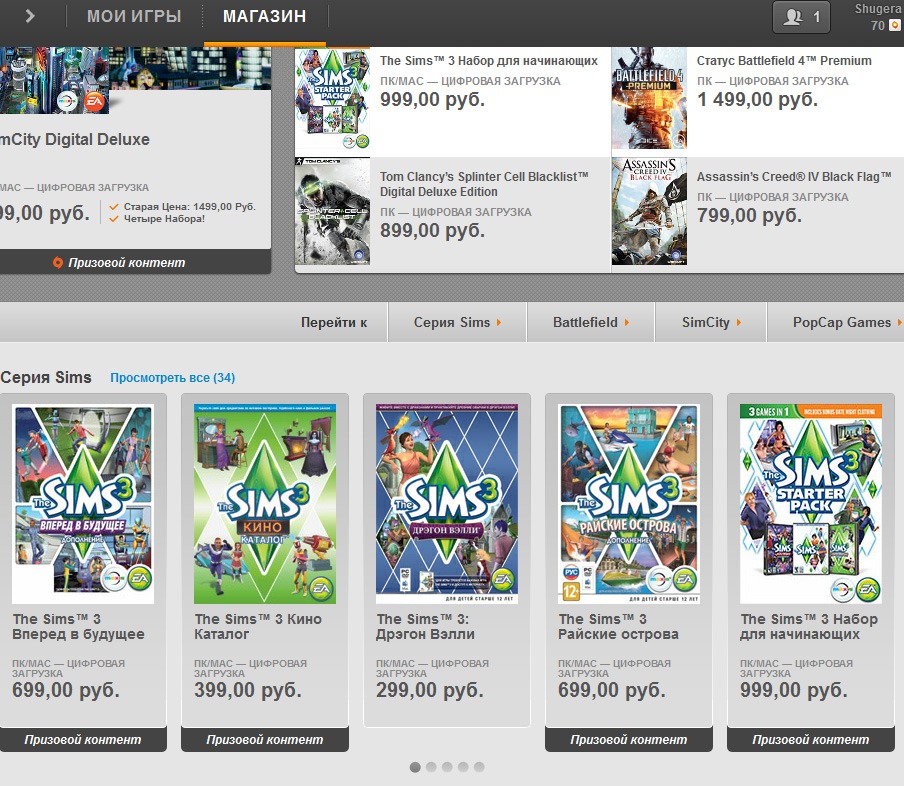Click the 399,00 руб. Кино Каталог price
Image resolution: width=904 pixels, height=786 pixels.
pyautogui.click(x=248, y=690)
